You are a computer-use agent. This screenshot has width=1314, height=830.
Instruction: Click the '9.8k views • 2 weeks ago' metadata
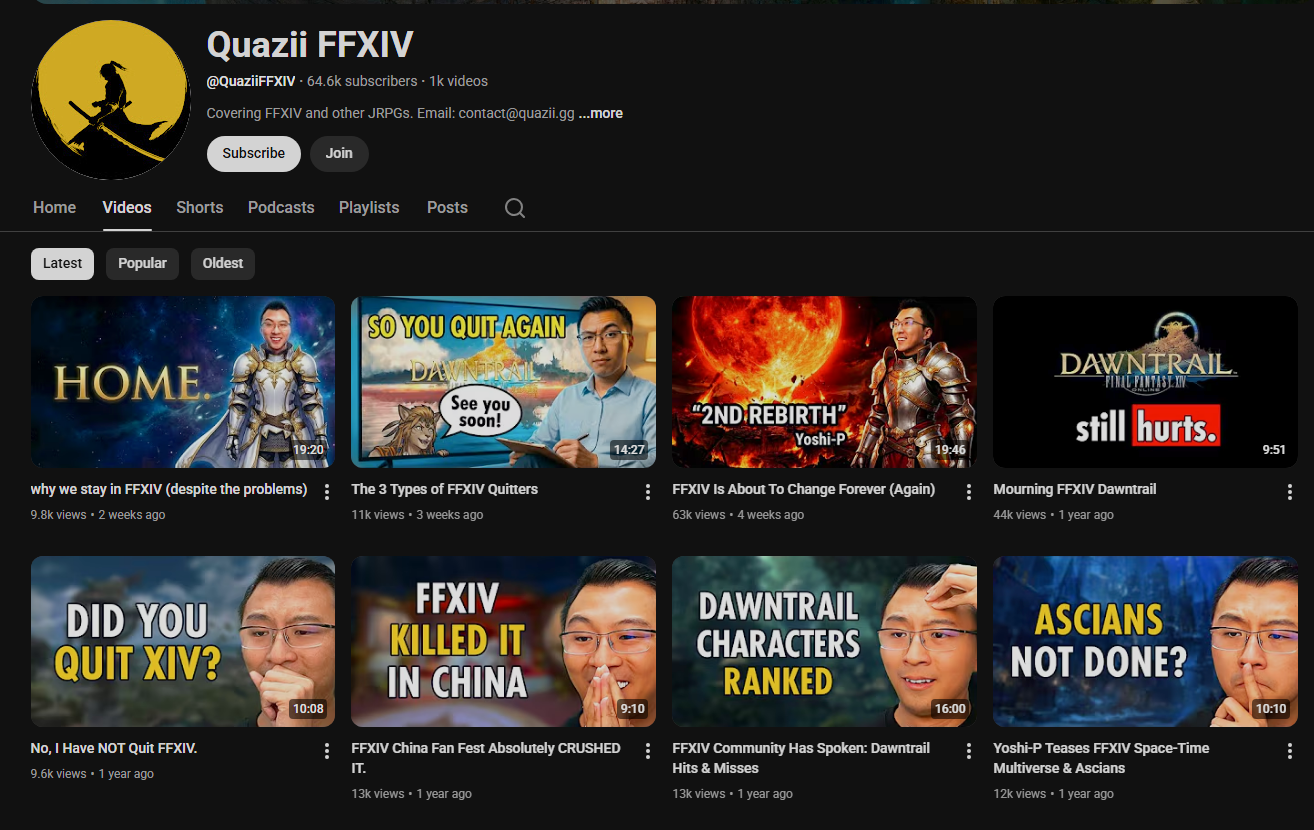pyautogui.click(x=98, y=515)
